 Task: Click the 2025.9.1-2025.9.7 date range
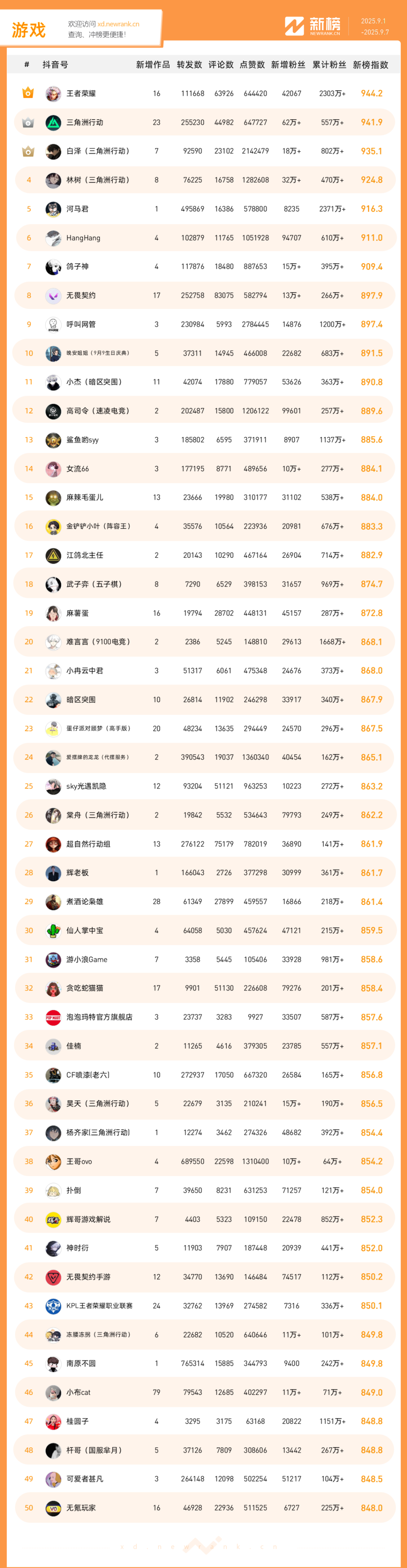(374, 26)
